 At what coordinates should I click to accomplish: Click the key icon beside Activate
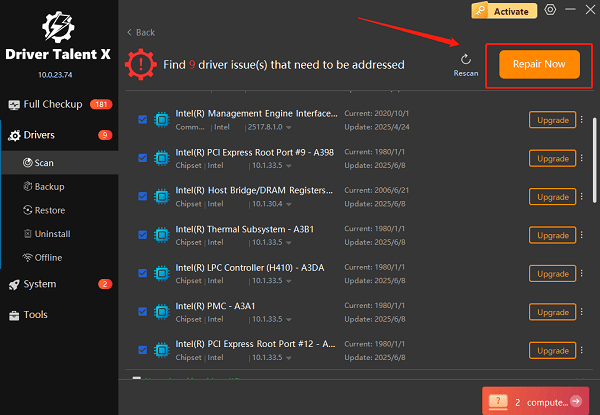pyautogui.click(x=480, y=10)
